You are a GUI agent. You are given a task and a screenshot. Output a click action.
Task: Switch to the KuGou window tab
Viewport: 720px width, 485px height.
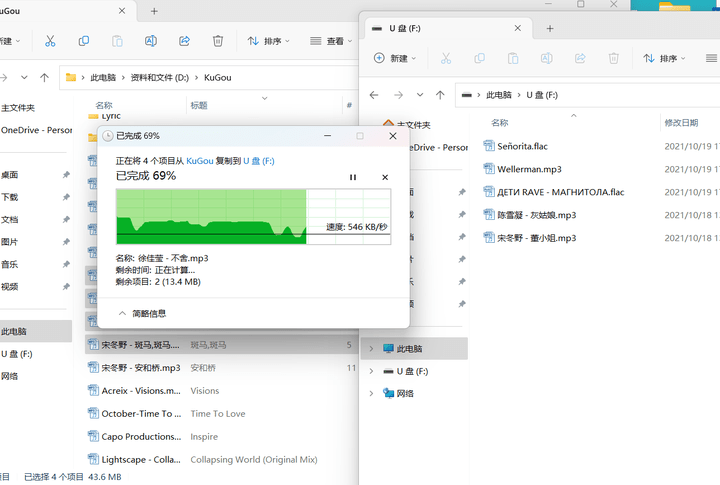coord(60,11)
